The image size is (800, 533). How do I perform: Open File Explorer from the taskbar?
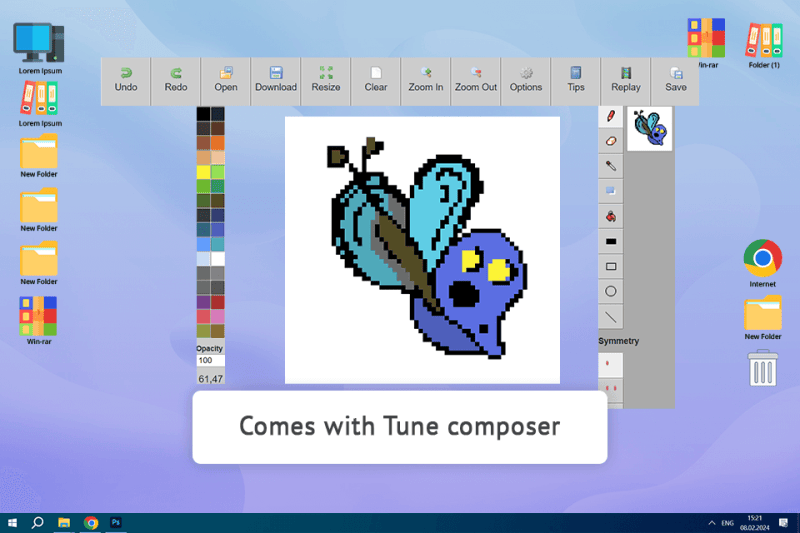tap(64, 523)
